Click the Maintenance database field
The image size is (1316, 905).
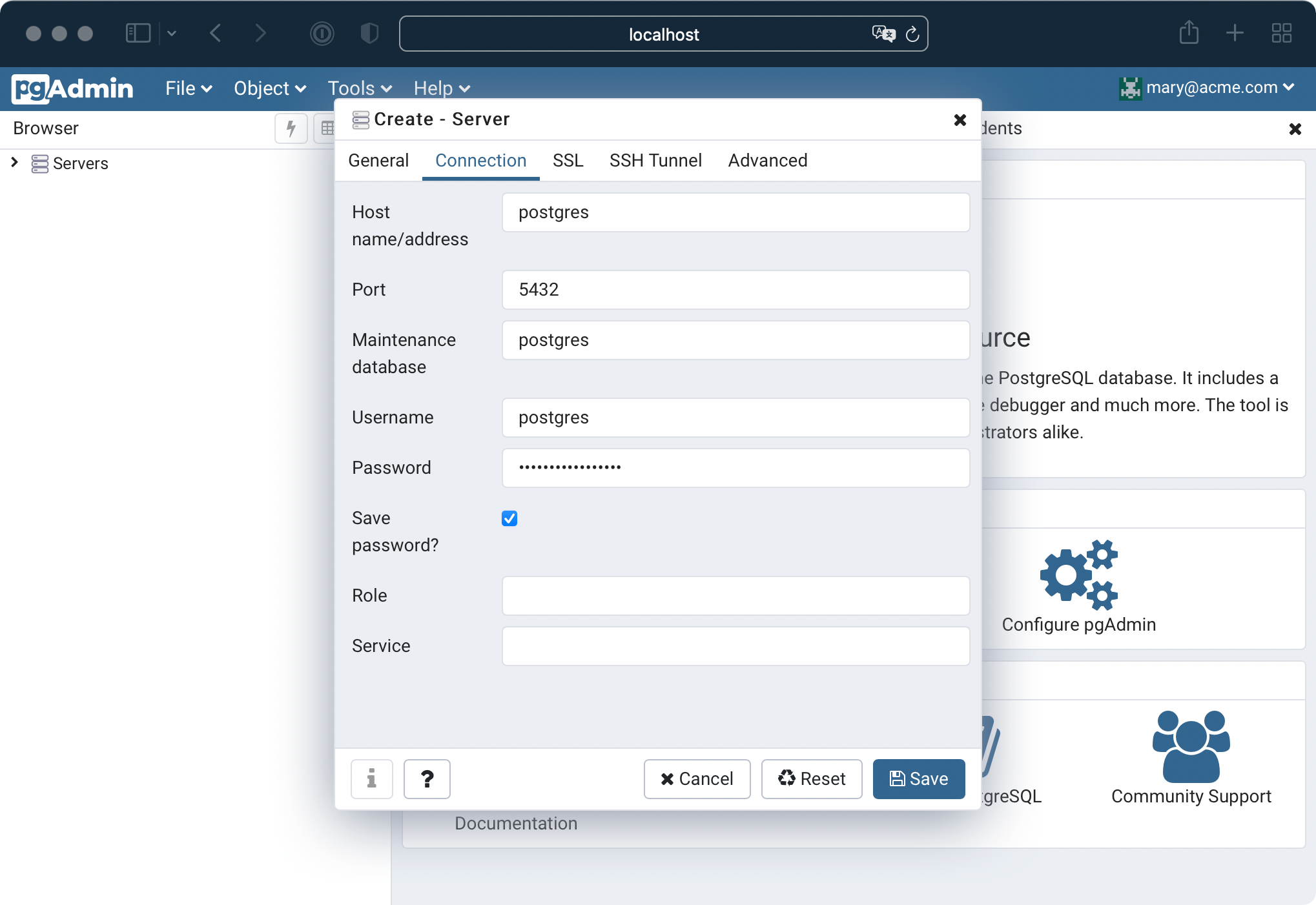(x=736, y=340)
